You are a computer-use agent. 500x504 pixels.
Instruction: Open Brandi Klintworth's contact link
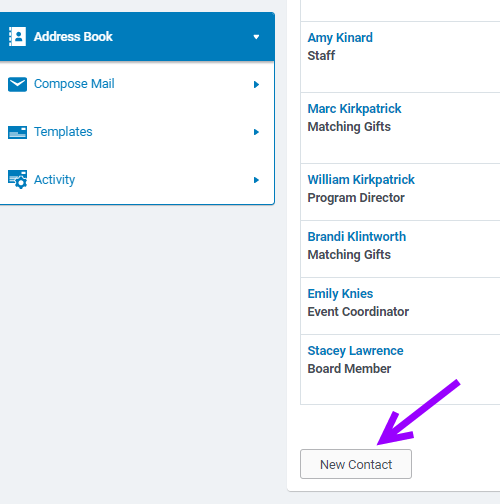(x=357, y=237)
